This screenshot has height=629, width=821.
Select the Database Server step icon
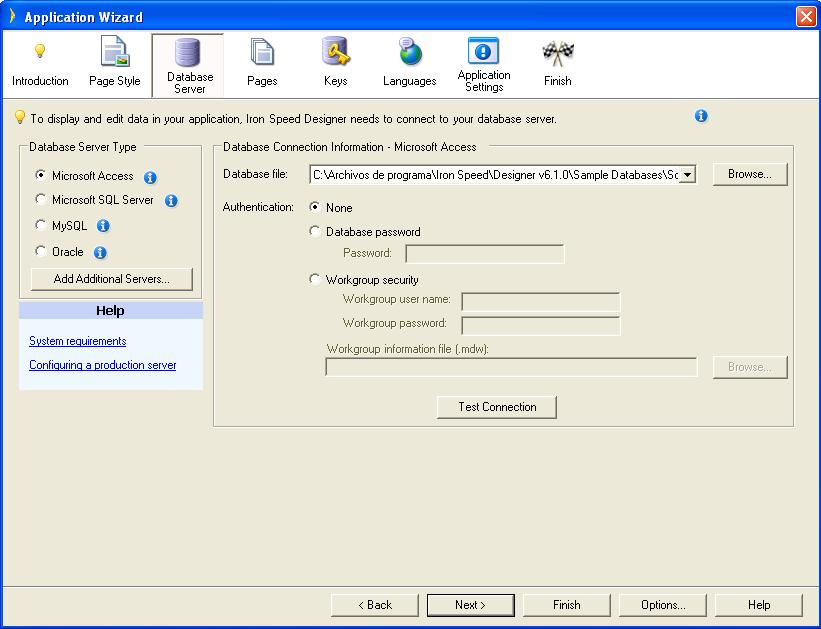(x=187, y=52)
